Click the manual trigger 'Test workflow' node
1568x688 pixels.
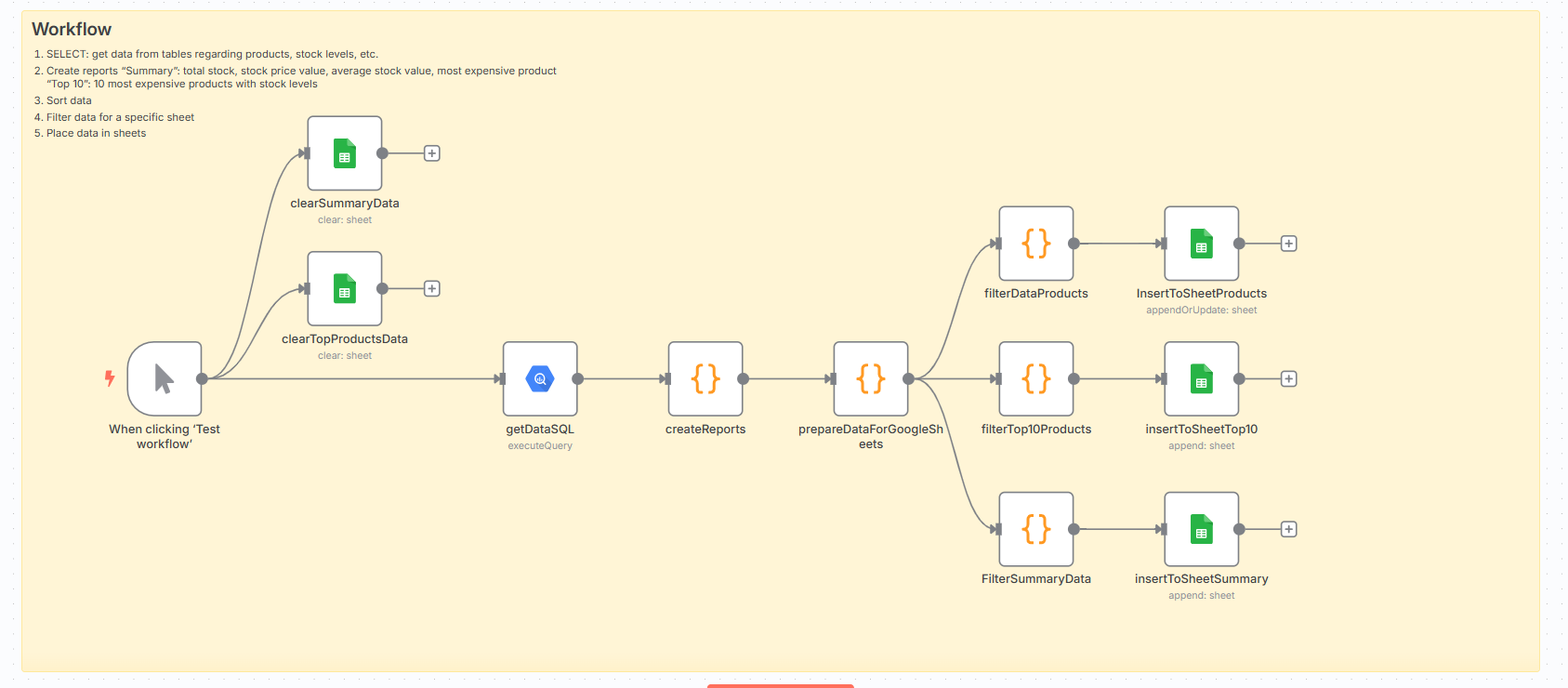[x=165, y=378]
